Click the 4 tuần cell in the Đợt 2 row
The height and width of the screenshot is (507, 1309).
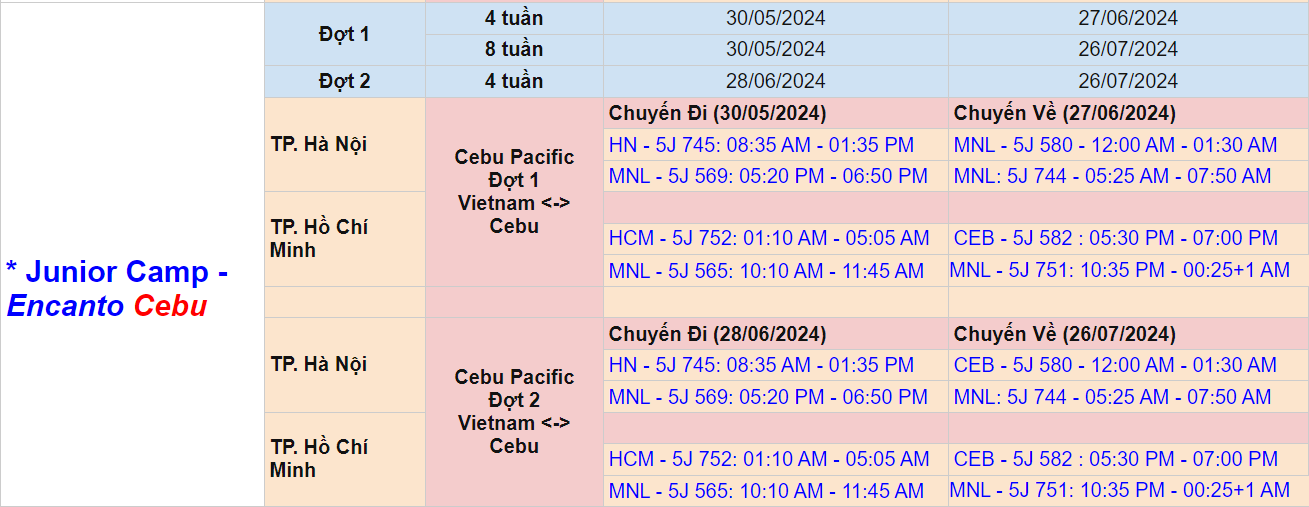click(514, 81)
